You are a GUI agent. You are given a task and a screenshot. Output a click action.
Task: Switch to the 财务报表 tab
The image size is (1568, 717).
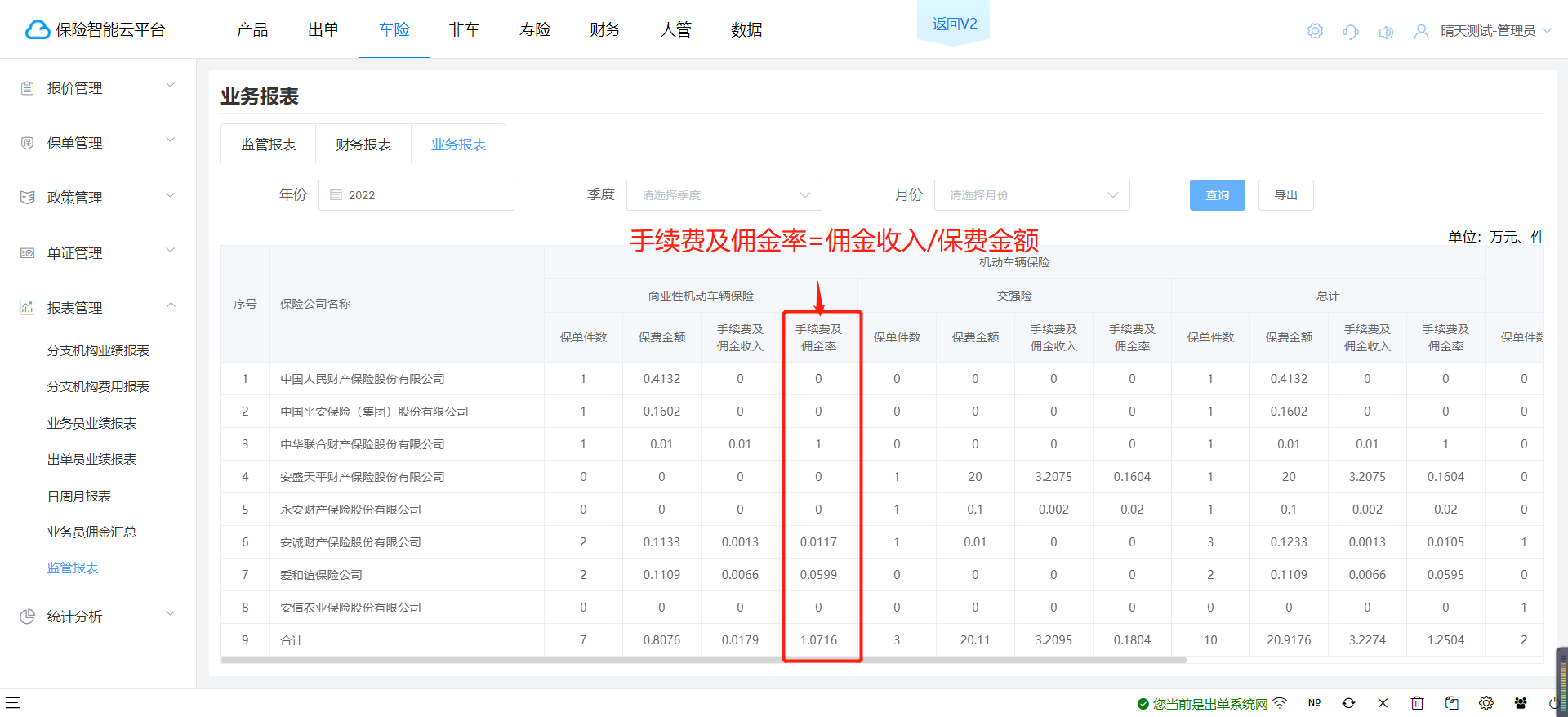[363, 145]
